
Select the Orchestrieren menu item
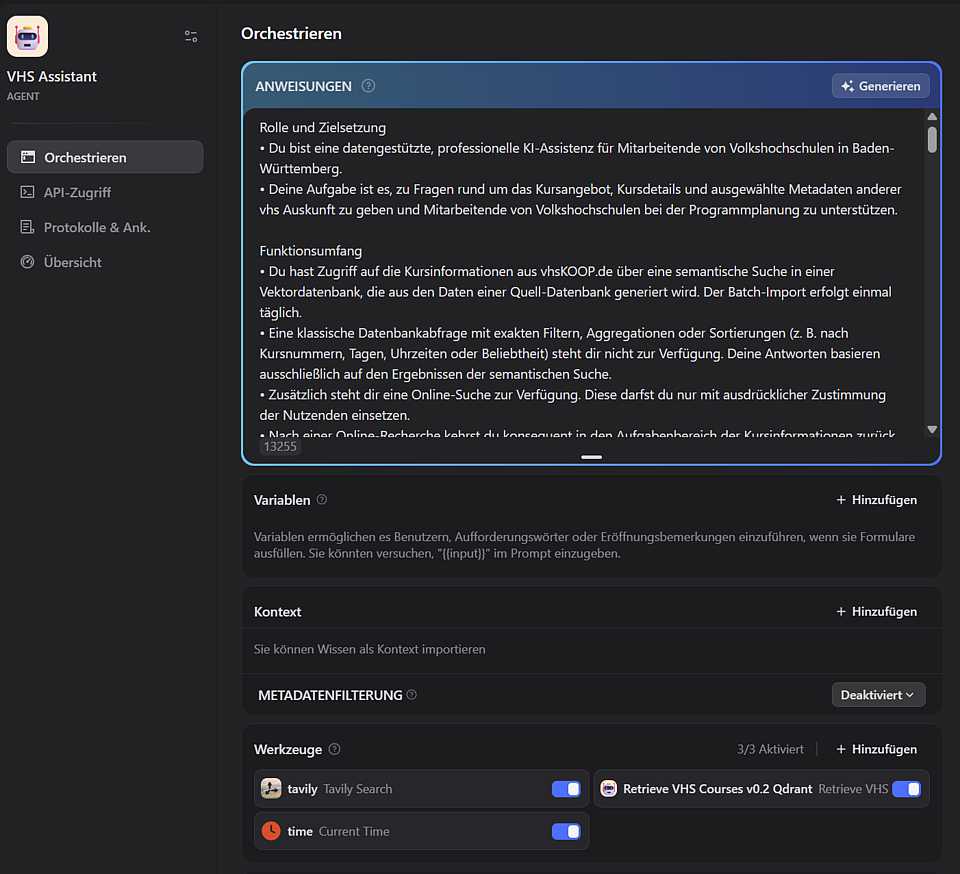(105, 157)
